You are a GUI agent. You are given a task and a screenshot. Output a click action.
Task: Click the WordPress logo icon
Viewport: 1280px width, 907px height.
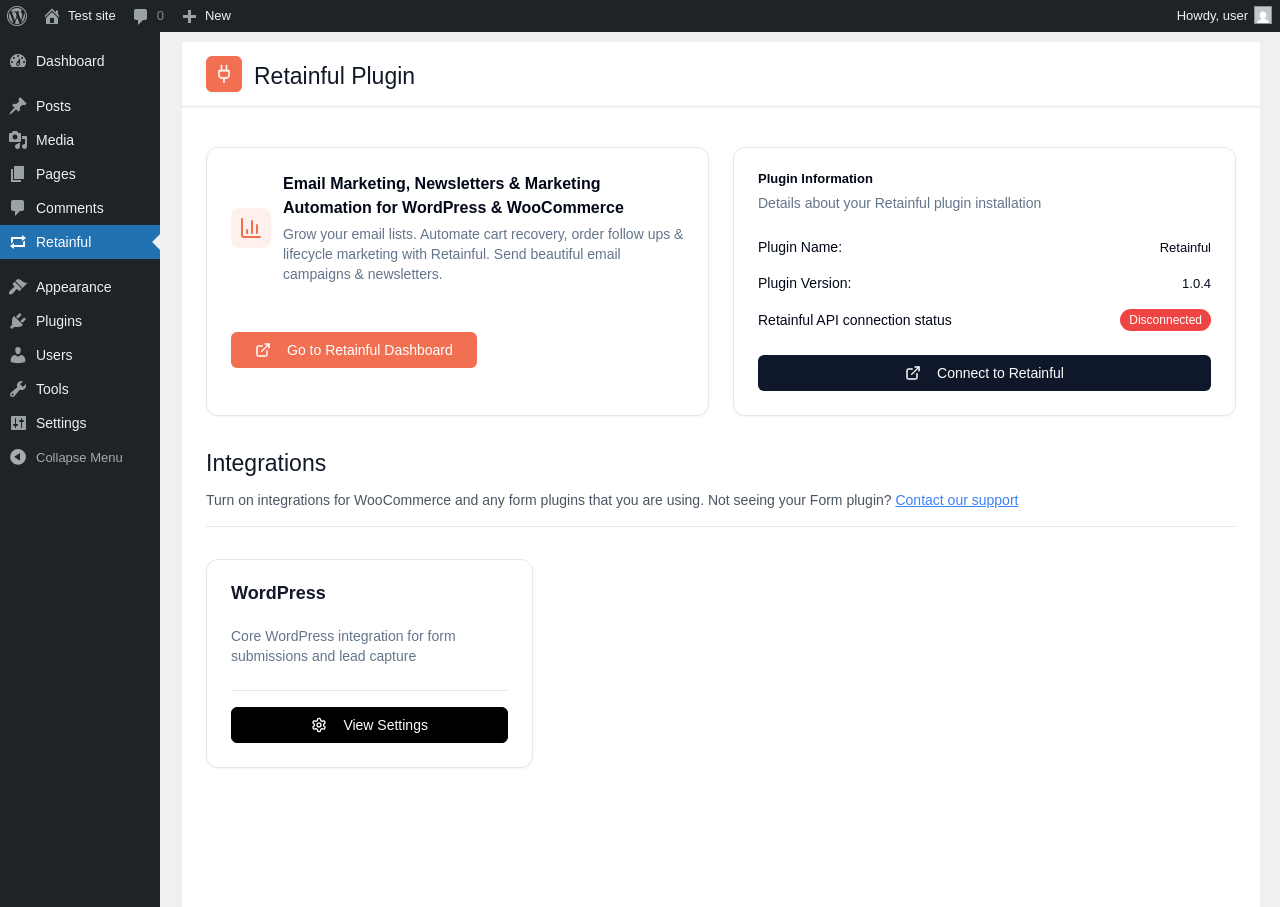point(17,16)
